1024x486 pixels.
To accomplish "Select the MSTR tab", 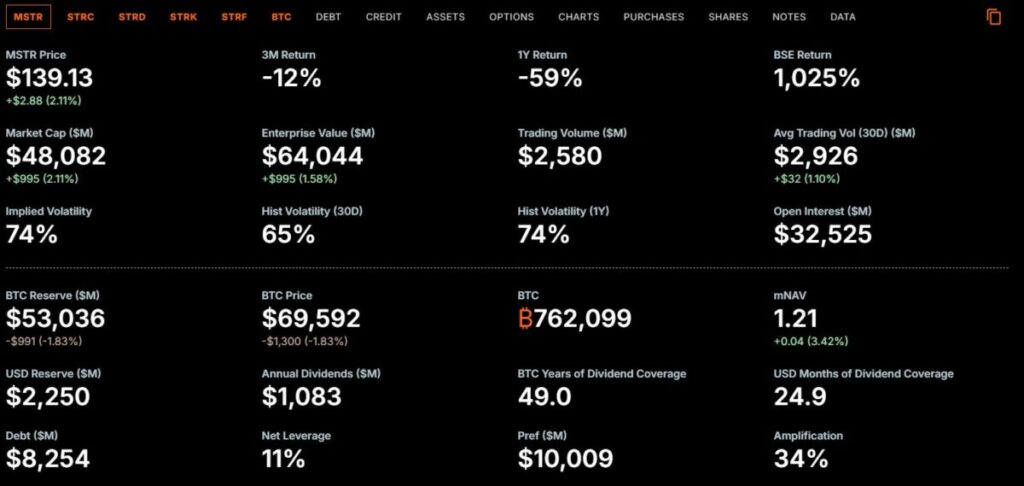I will [28, 17].
